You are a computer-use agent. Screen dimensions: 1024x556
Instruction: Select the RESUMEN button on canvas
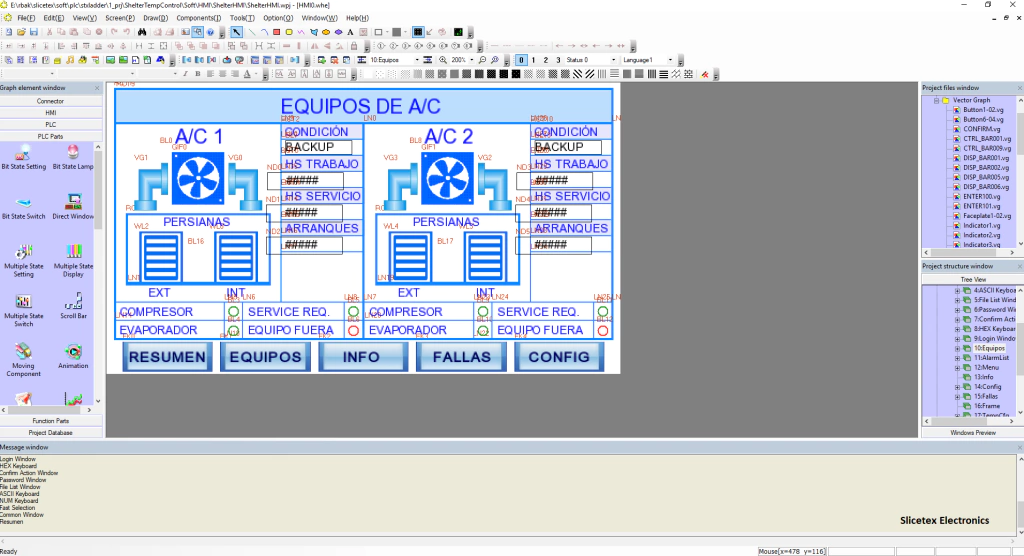coord(167,357)
